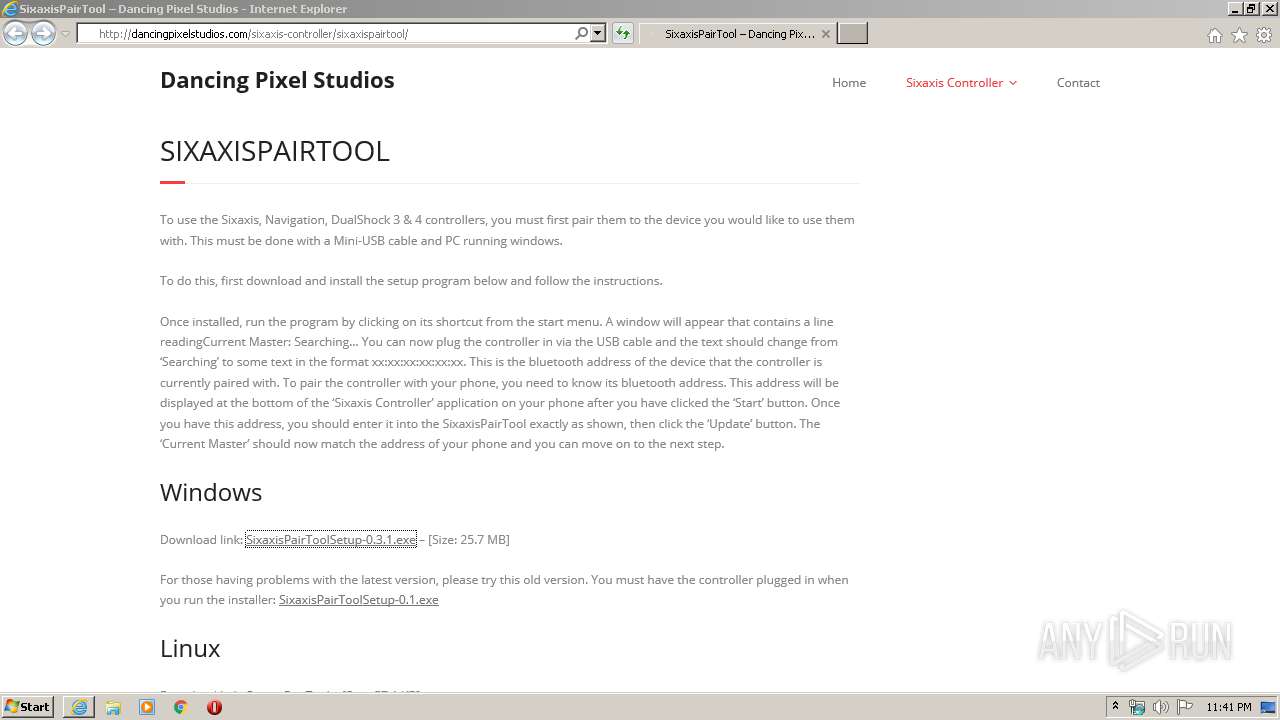Viewport: 1280px width, 720px height.
Task: Open the media player taskbar icon
Action: [147, 707]
